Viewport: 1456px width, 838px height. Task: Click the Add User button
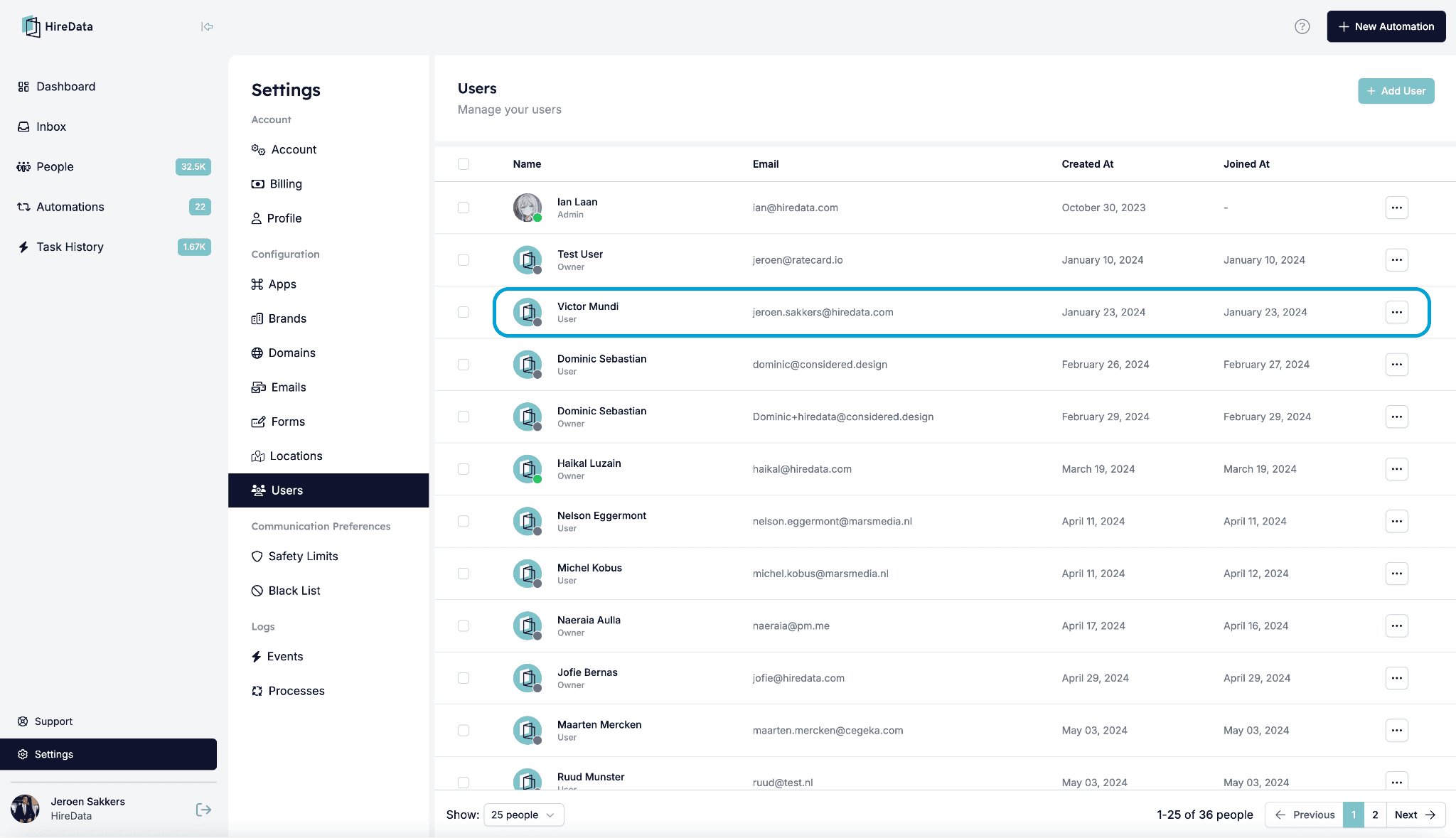click(1396, 91)
